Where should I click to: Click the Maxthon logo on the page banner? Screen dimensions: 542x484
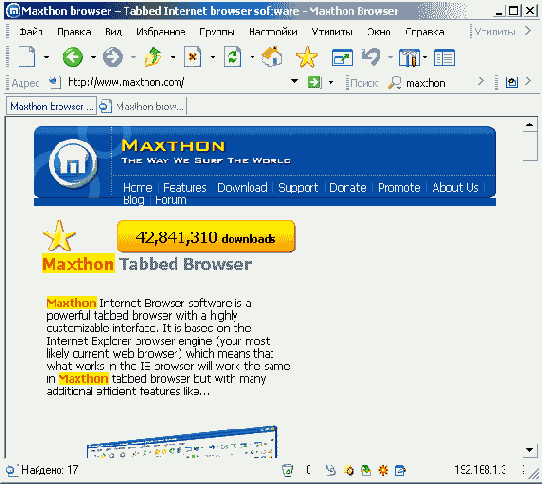coord(73,163)
